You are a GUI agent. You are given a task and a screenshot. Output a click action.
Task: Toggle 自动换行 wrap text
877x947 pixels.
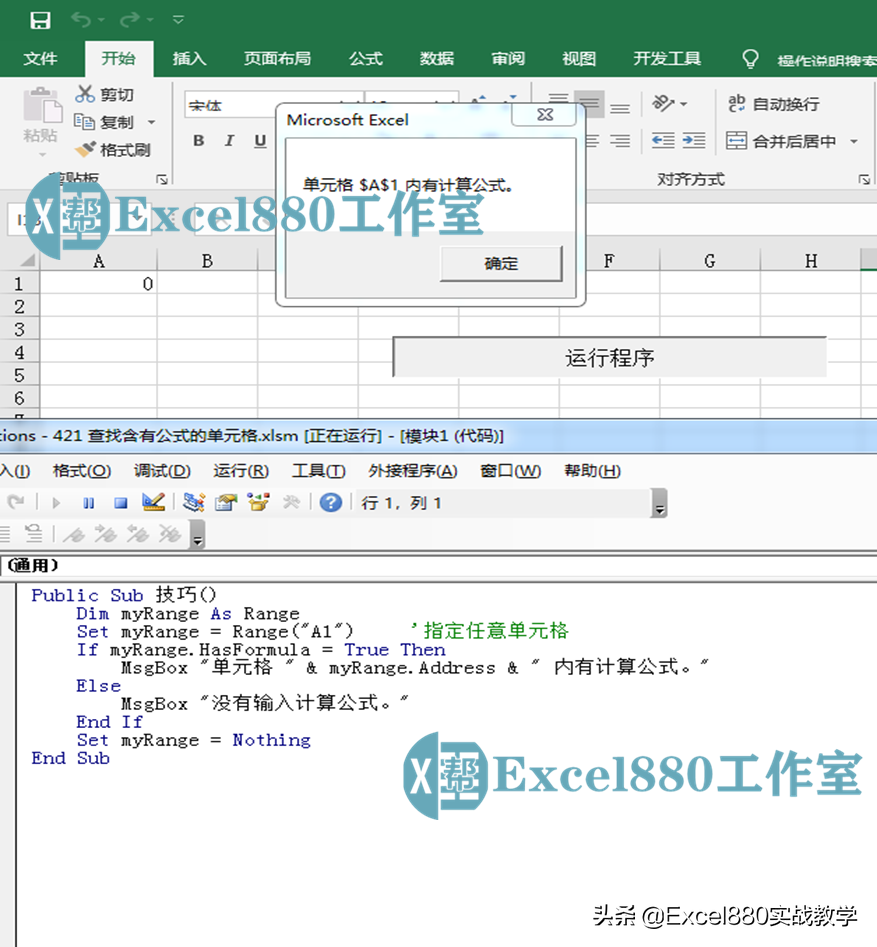[774, 104]
